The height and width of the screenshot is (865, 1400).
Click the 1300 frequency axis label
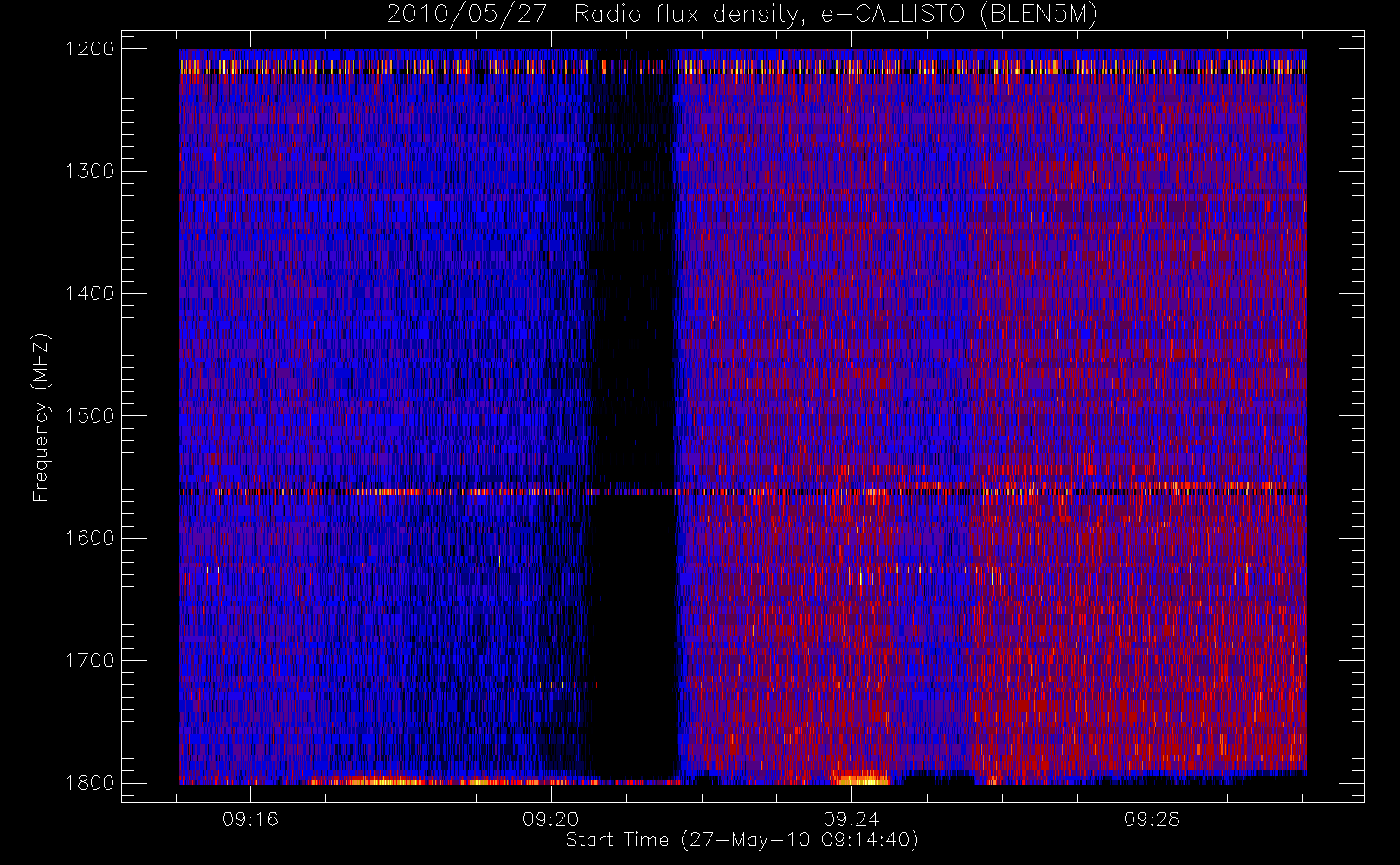[89, 171]
